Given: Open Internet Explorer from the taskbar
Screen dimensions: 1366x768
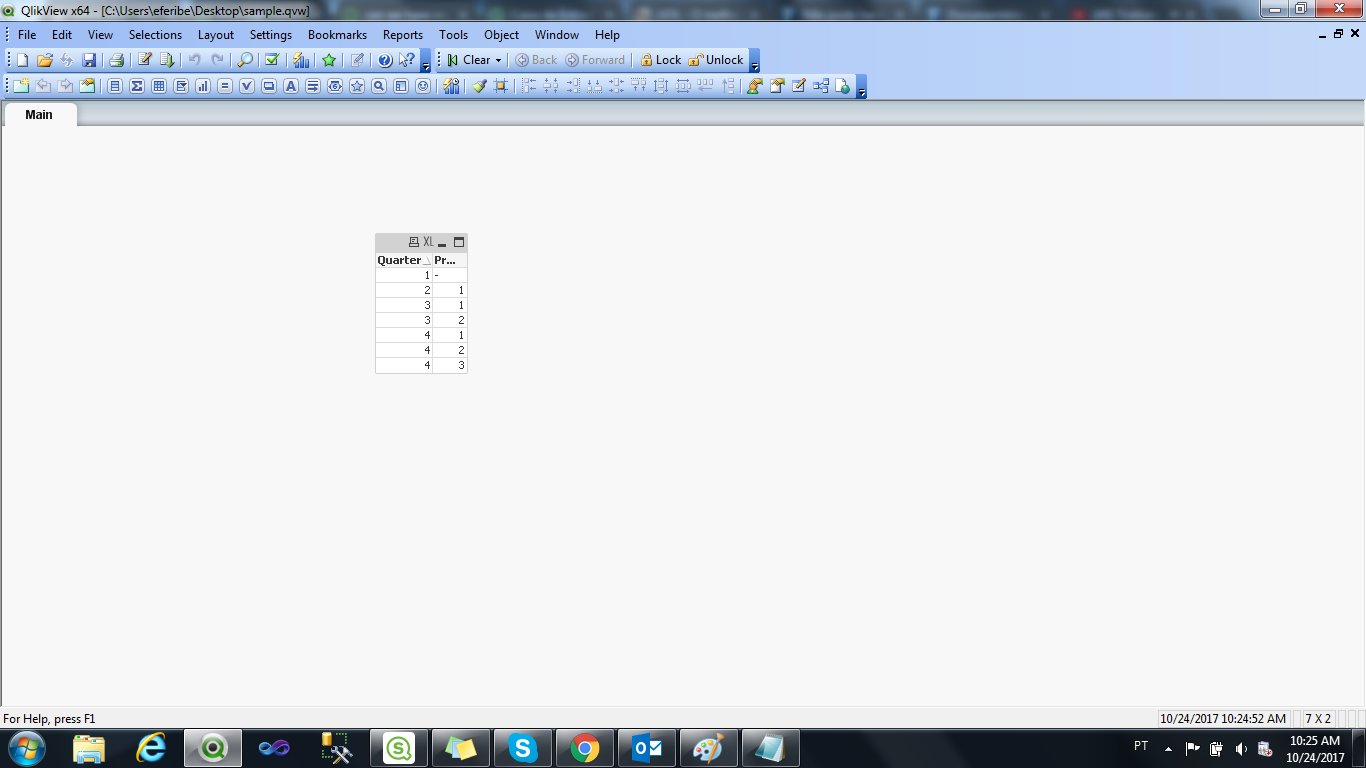Looking at the screenshot, I should tap(151, 748).
